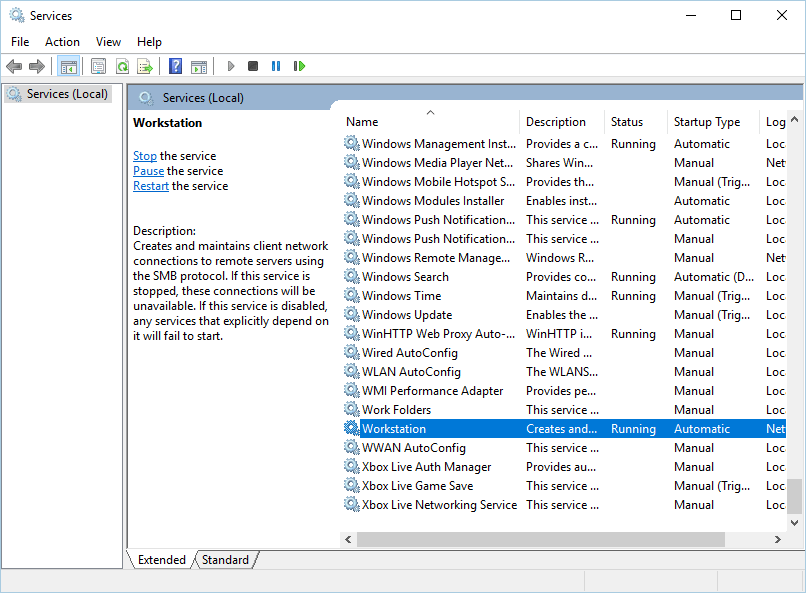Open the Help toolbar icon
The height and width of the screenshot is (593, 806).
175,66
